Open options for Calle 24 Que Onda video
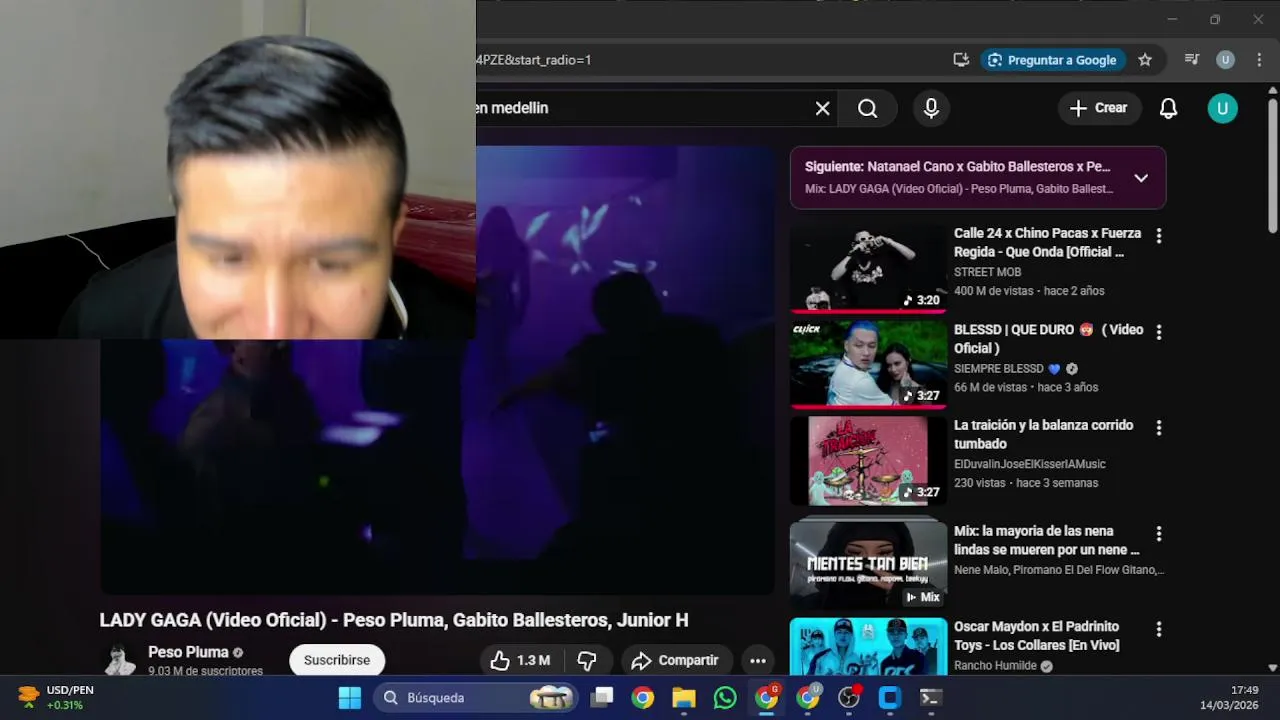Viewport: 1280px width, 720px height. (x=1158, y=236)
